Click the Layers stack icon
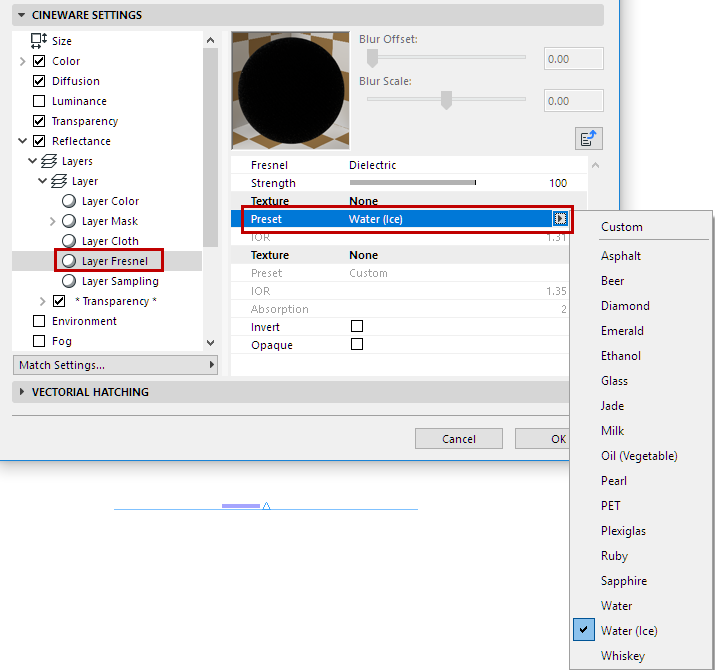 [x=49, y=161]
